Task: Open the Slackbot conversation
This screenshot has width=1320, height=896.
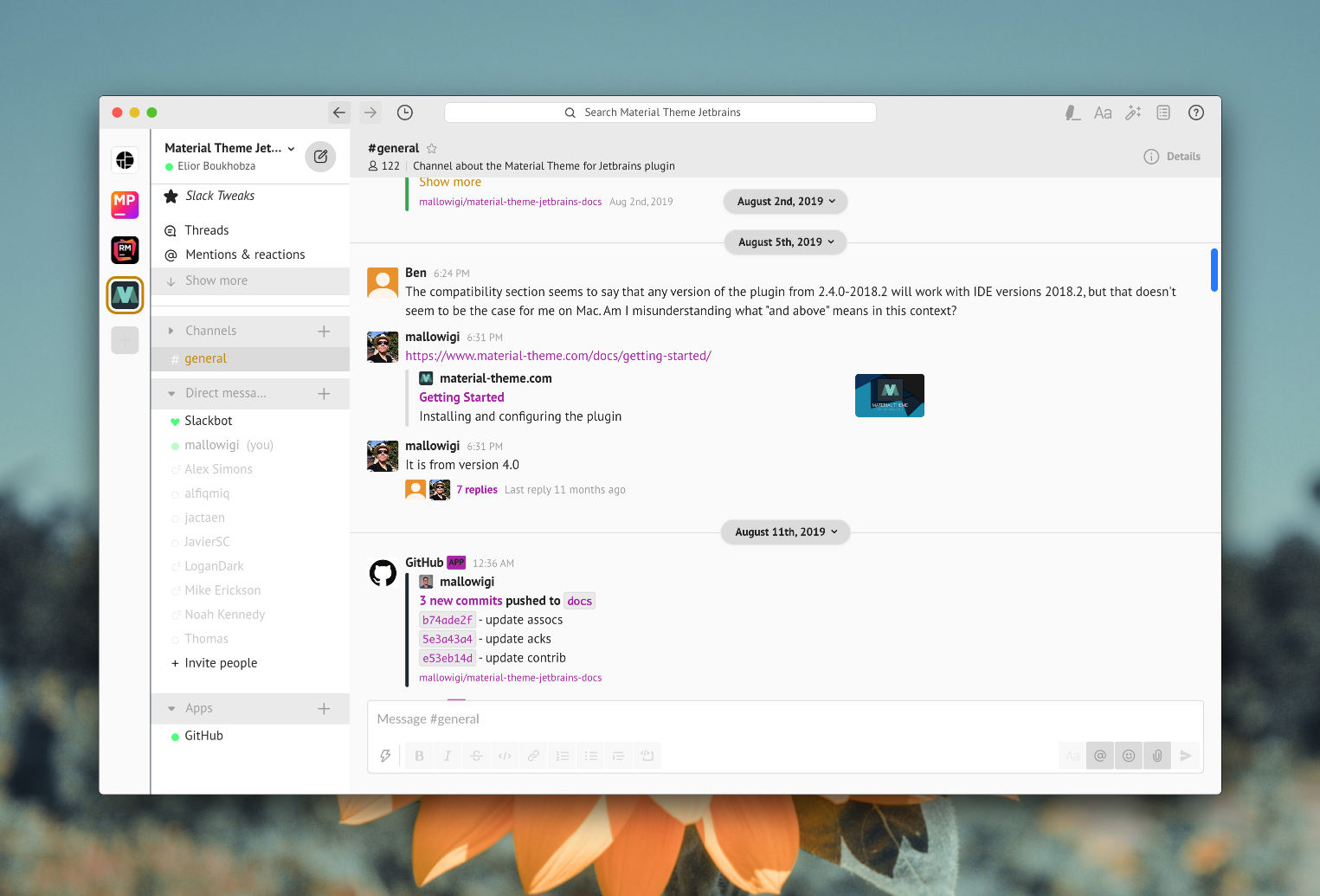Action: [250, 421]
